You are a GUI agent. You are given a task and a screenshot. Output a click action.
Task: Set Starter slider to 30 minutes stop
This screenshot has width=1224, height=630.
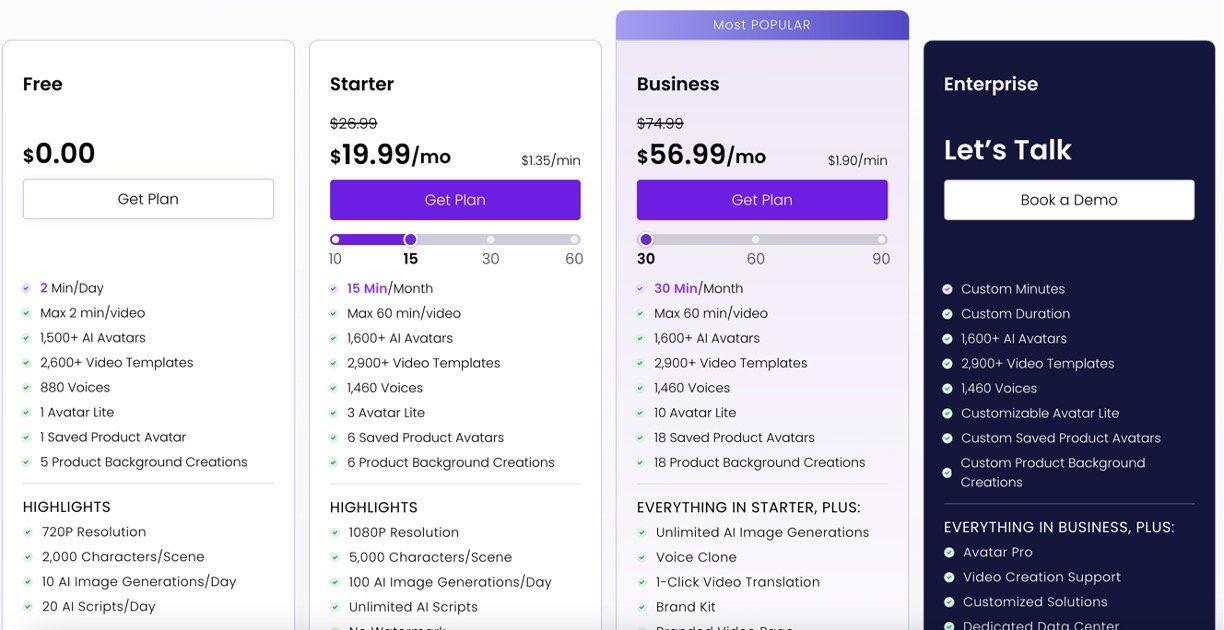490,240
